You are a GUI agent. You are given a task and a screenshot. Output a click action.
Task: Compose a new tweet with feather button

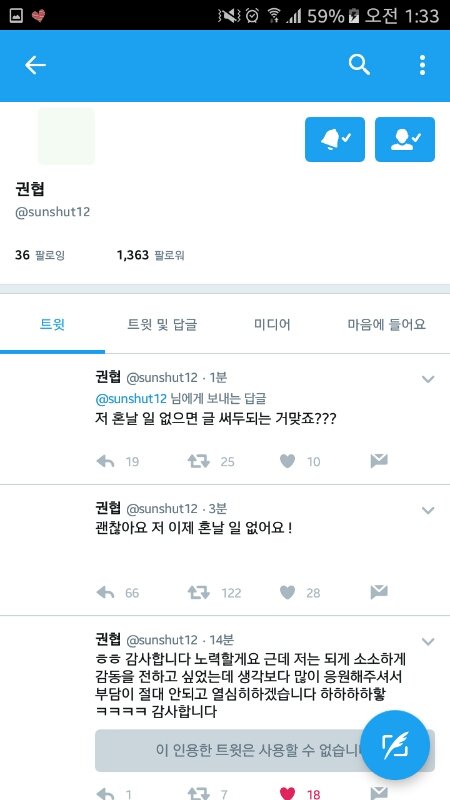395,745
